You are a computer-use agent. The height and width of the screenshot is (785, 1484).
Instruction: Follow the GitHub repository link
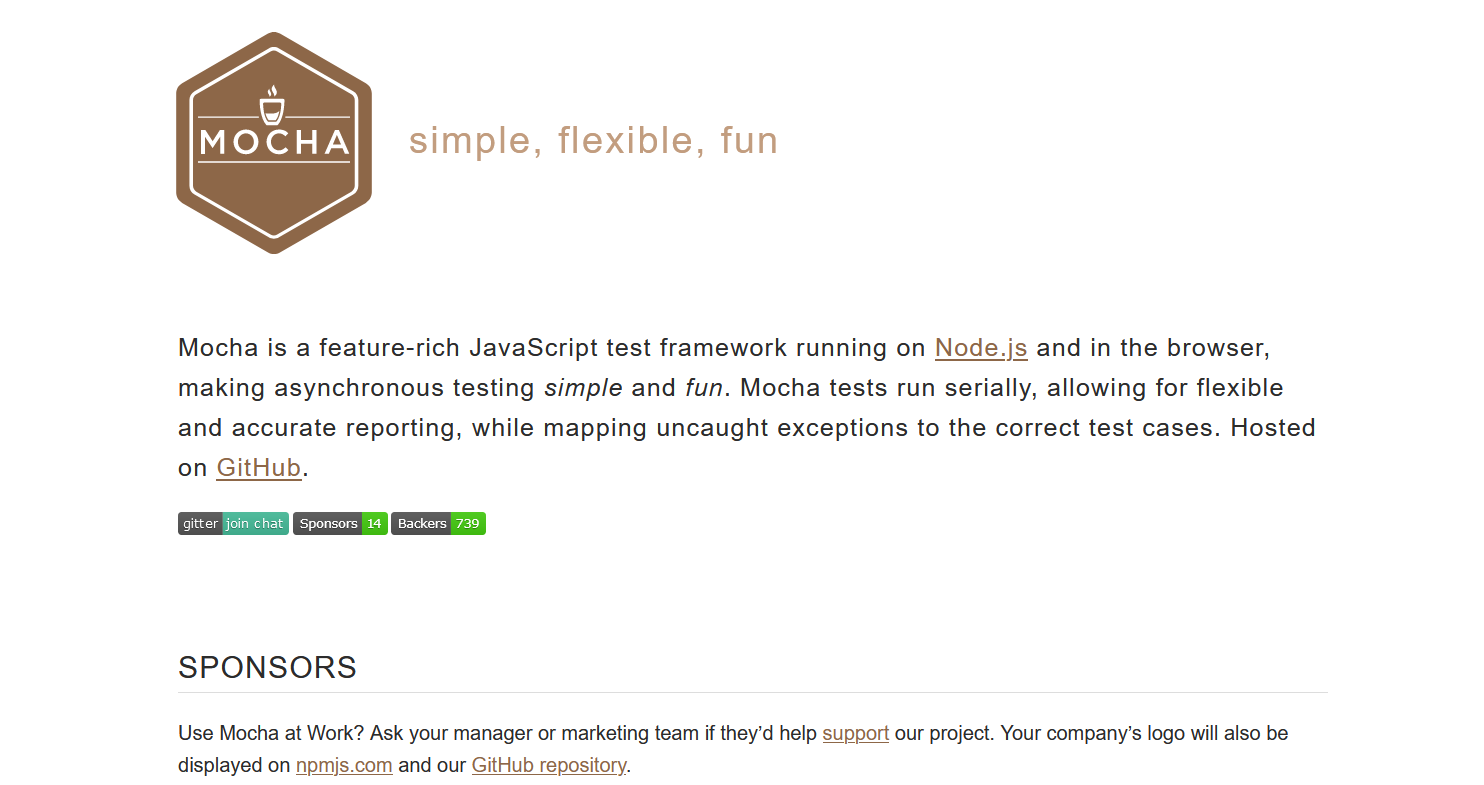coord(548,765)
